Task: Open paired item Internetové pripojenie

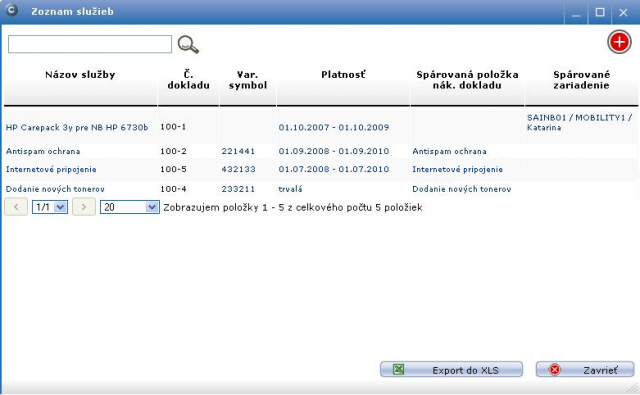Action: 458,169
